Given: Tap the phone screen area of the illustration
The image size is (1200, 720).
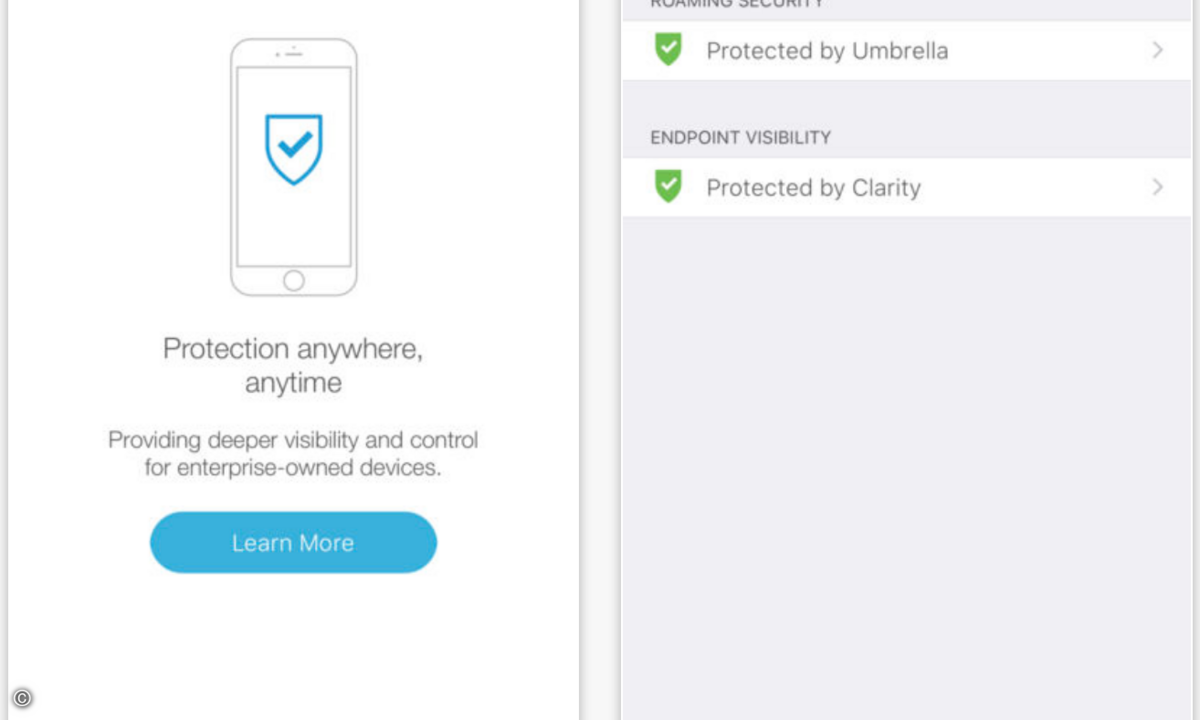Looking at the screenshot, I should (x=294, y=166).
